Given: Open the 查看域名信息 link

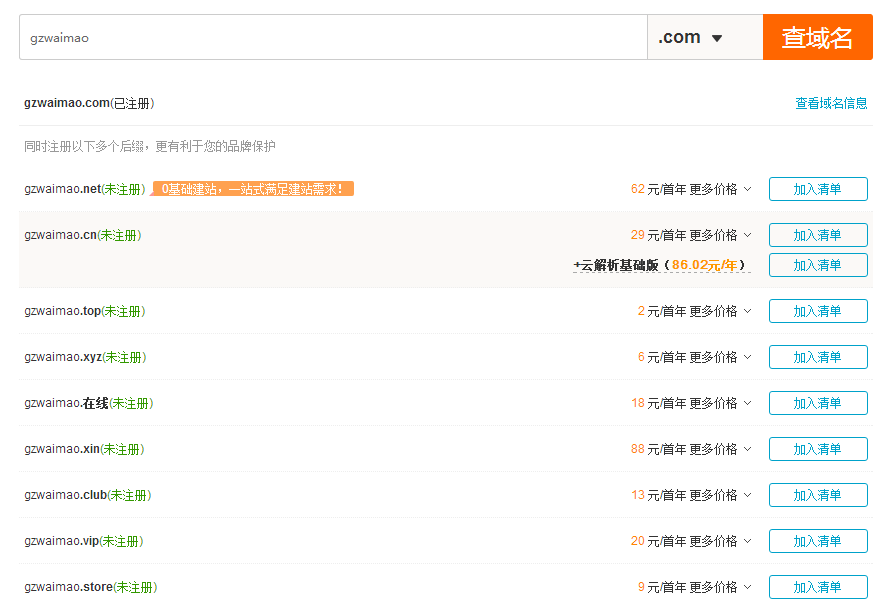Looking at the screenshot, I should pyautogui.click(x=831, y=103).
